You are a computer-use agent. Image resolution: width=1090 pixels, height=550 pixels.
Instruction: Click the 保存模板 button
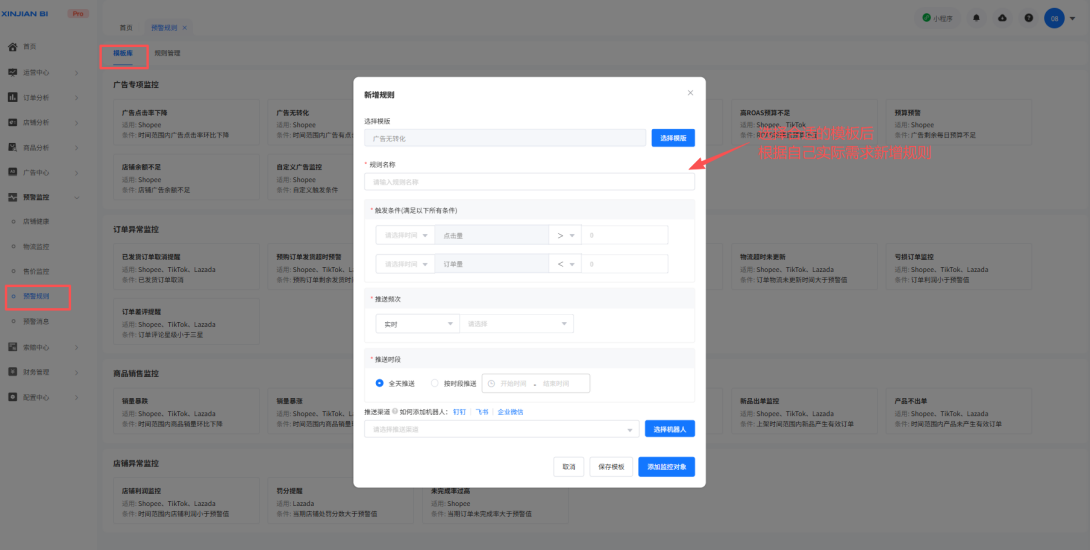coord(610,466)
